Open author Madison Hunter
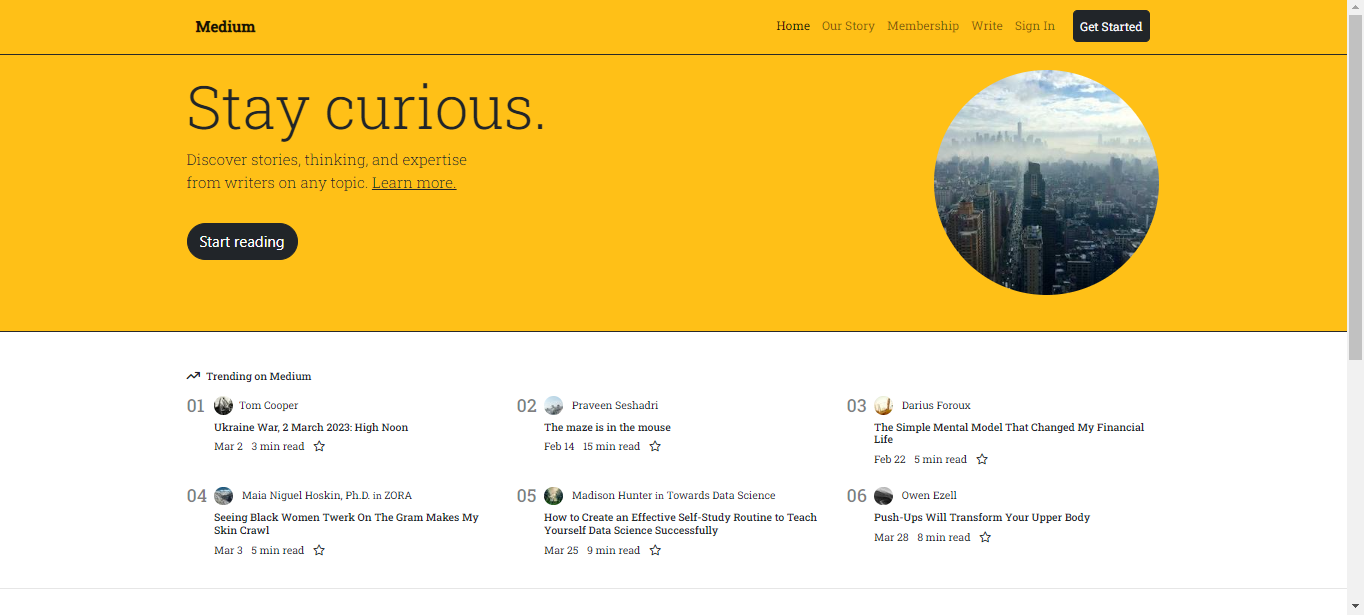 pyautogui.click(x=612, y=495)
